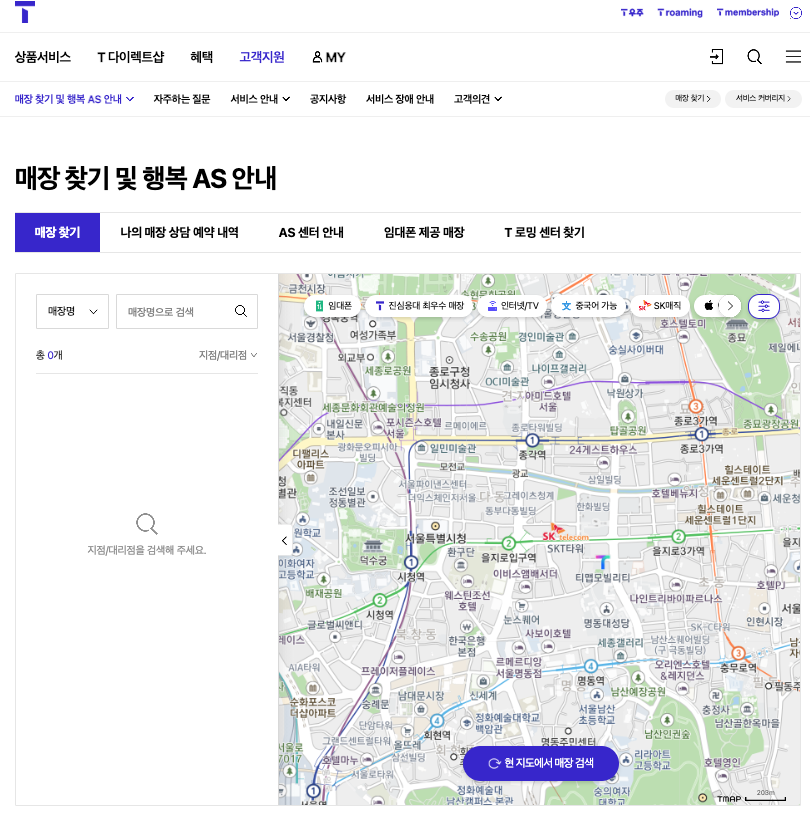Click the T store marker near 티맵모빌리티
Image resolution: width=810 pixels, height=818 pixels.
point(602,562)
